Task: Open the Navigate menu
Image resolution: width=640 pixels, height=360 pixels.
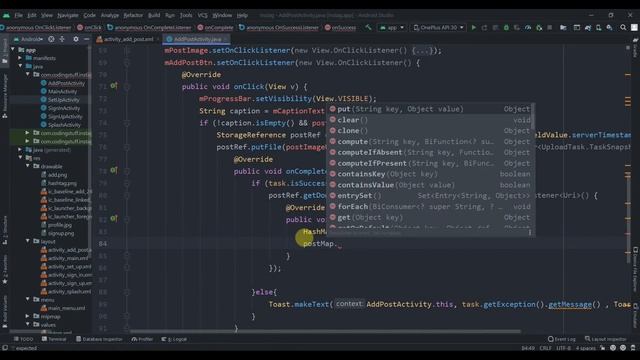Action: (68, 15)
